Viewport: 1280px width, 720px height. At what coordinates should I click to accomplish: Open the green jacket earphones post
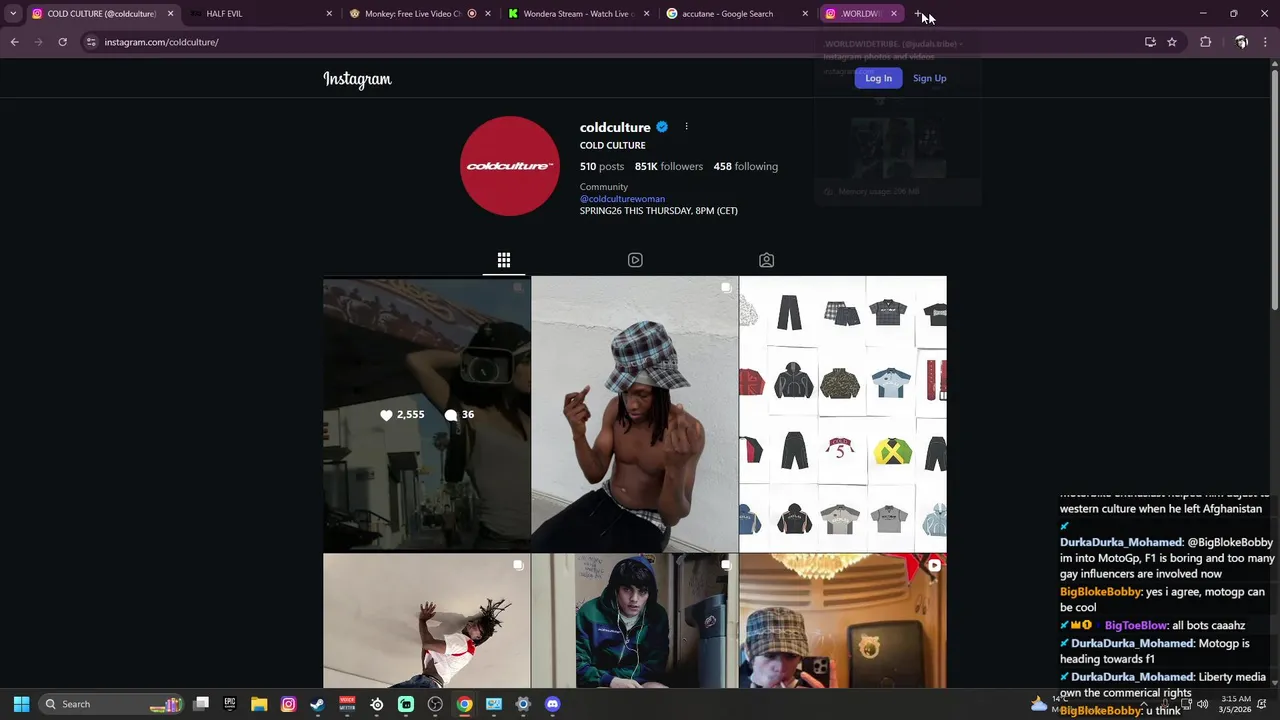click(x=635, y=621)
